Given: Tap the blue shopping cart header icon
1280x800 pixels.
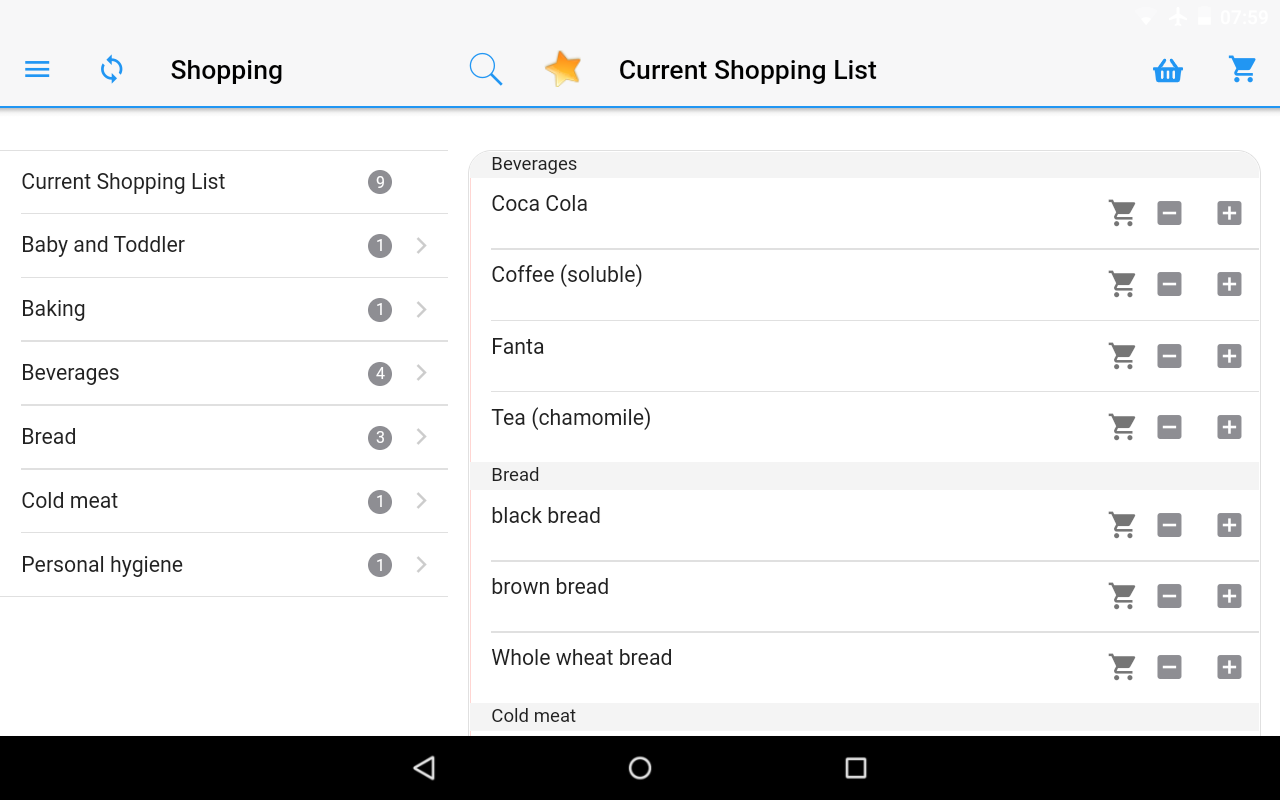Looking at the screenshot, I should tap(1242, 70).
